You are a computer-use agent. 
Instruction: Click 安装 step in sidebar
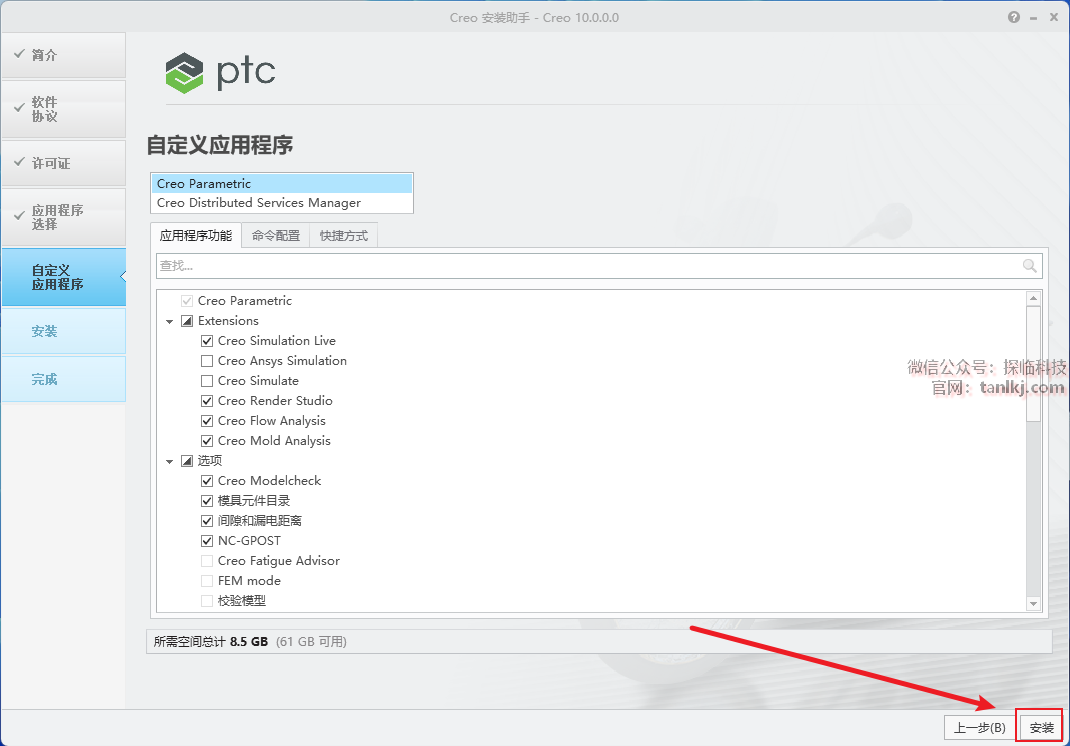click(63, 331)
